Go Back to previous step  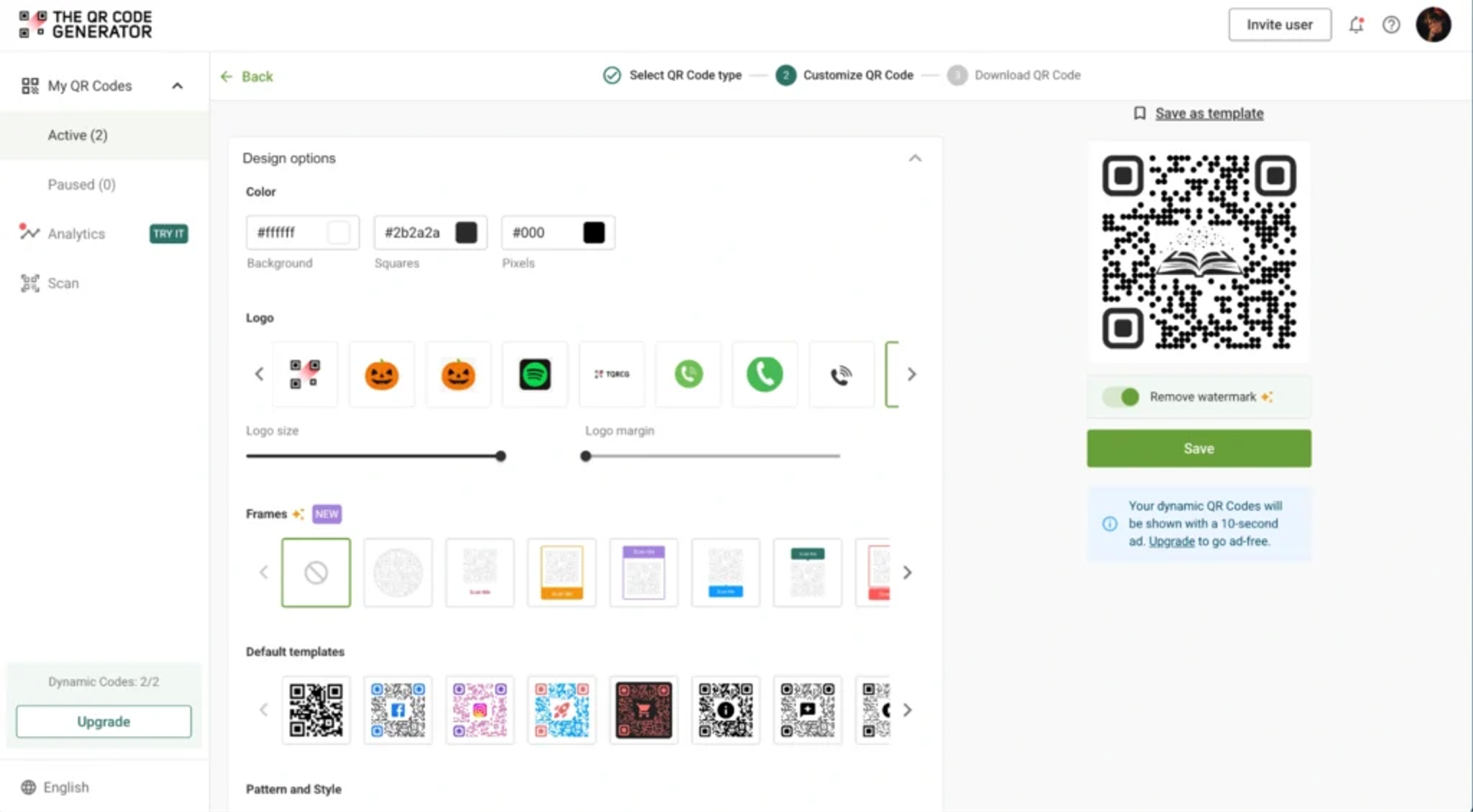tap(247, 77)
